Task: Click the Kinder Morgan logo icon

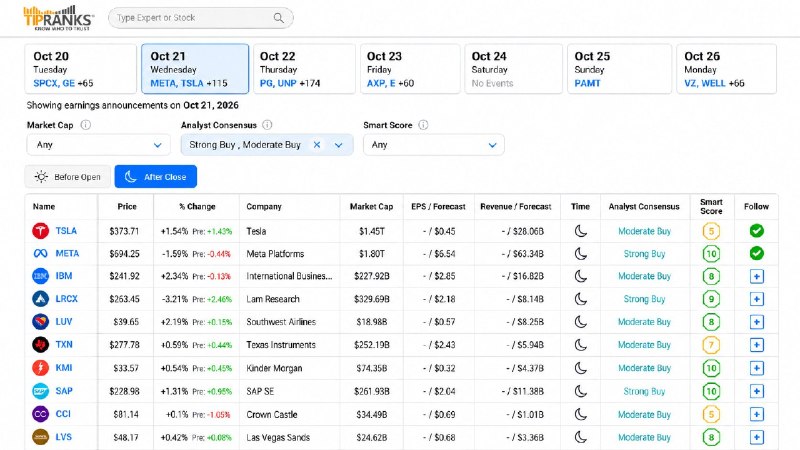Action: tap(40, 368)
